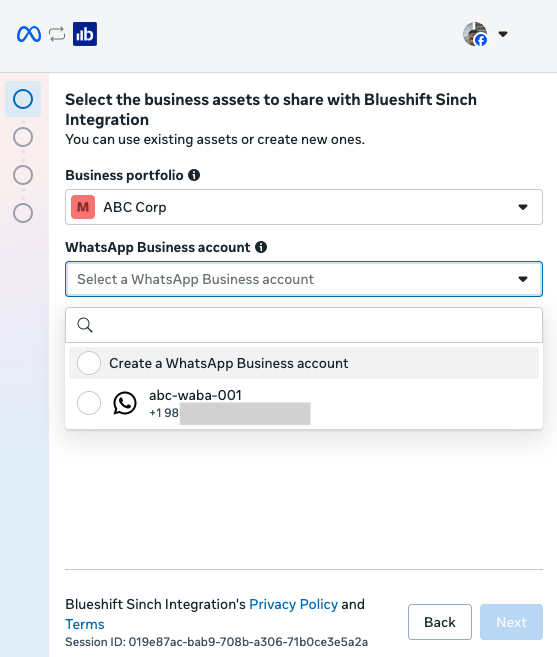Open the ABC Corp business portfolio dropdown

(x=304, y=207)
